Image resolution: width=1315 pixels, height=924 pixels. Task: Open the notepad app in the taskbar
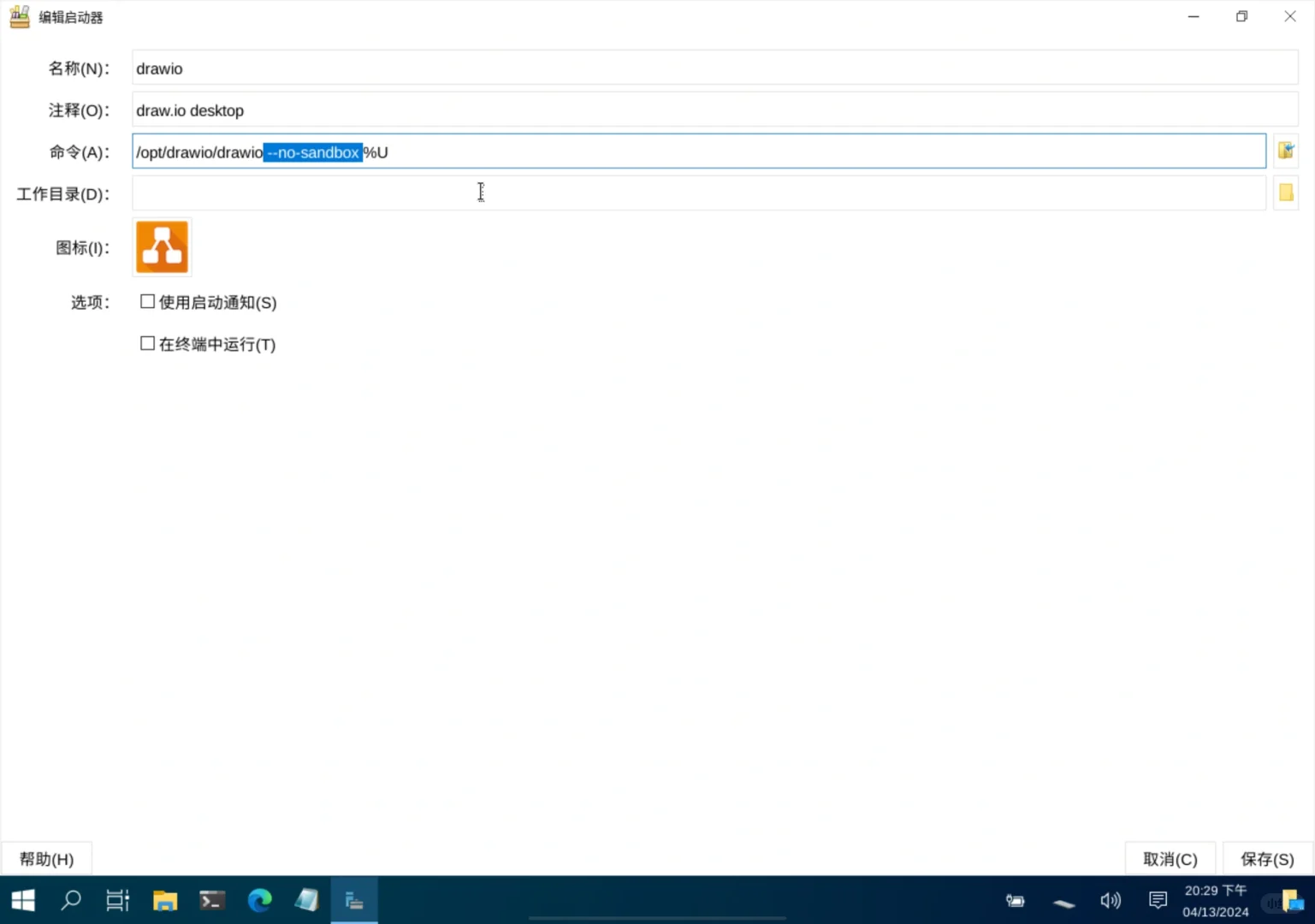(x=306, y=900)
